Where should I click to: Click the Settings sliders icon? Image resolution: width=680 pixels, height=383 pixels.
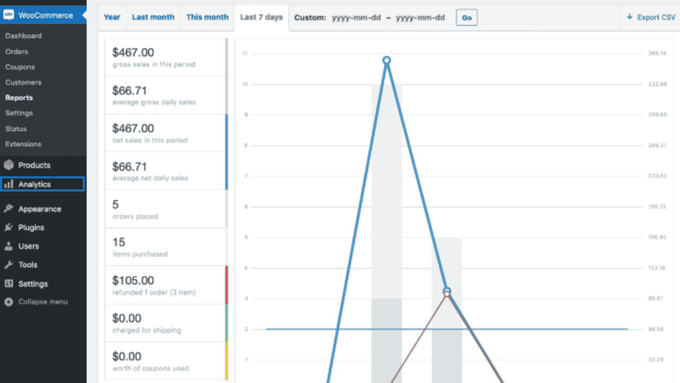[x=9, y=284]
